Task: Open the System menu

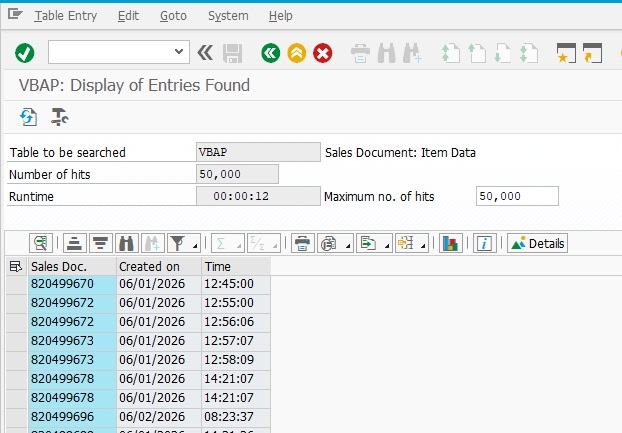Action: pos(228,16)
